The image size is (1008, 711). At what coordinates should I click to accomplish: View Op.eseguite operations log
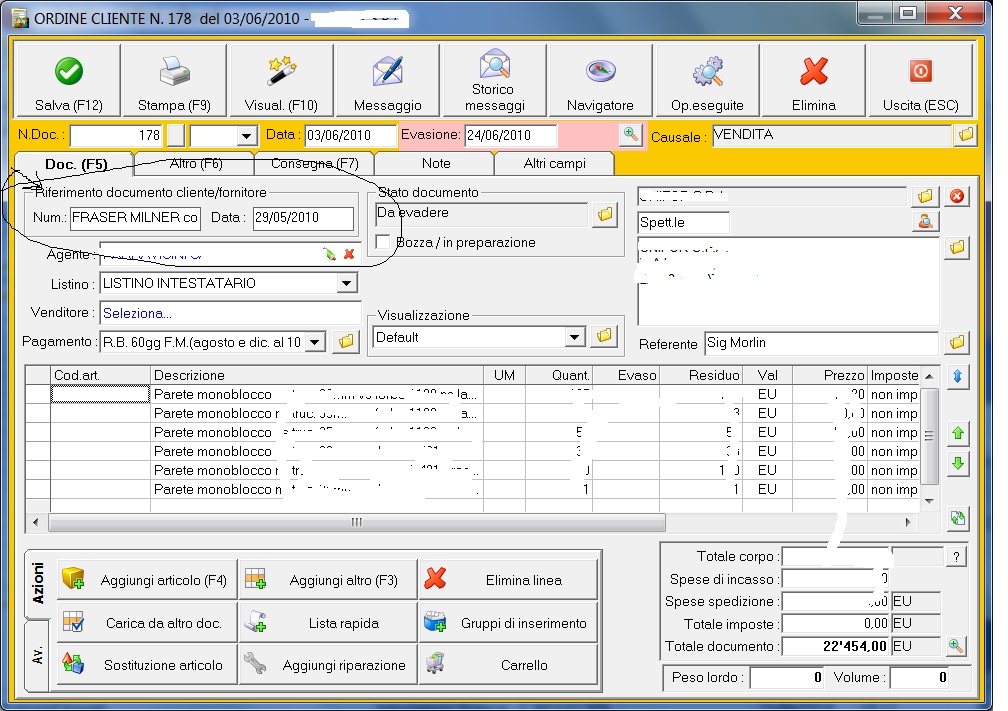click(707, 80)
